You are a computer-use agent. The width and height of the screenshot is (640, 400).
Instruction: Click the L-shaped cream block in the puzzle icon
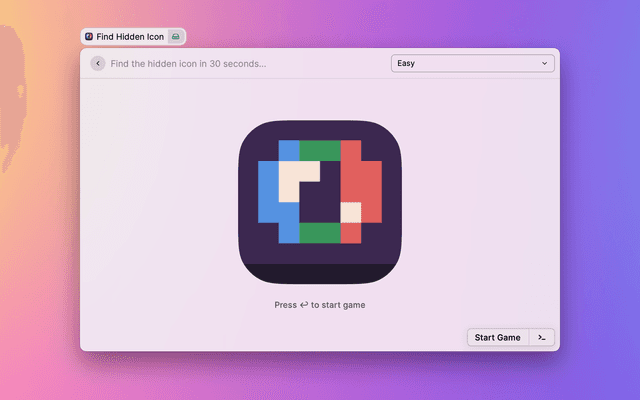pyautogui.click(x=294, y=180)
